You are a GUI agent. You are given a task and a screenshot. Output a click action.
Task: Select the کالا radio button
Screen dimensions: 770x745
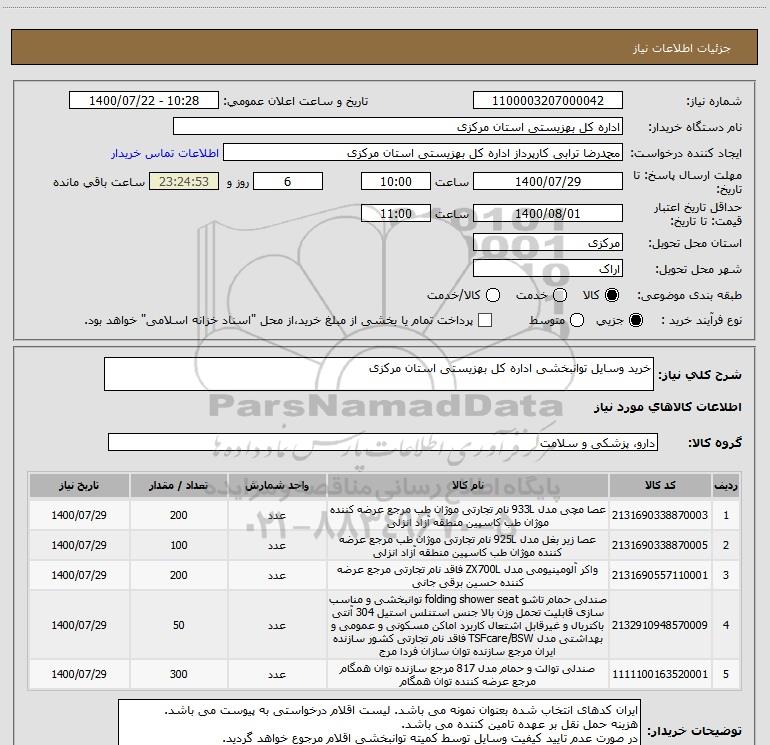pos(612,295)
